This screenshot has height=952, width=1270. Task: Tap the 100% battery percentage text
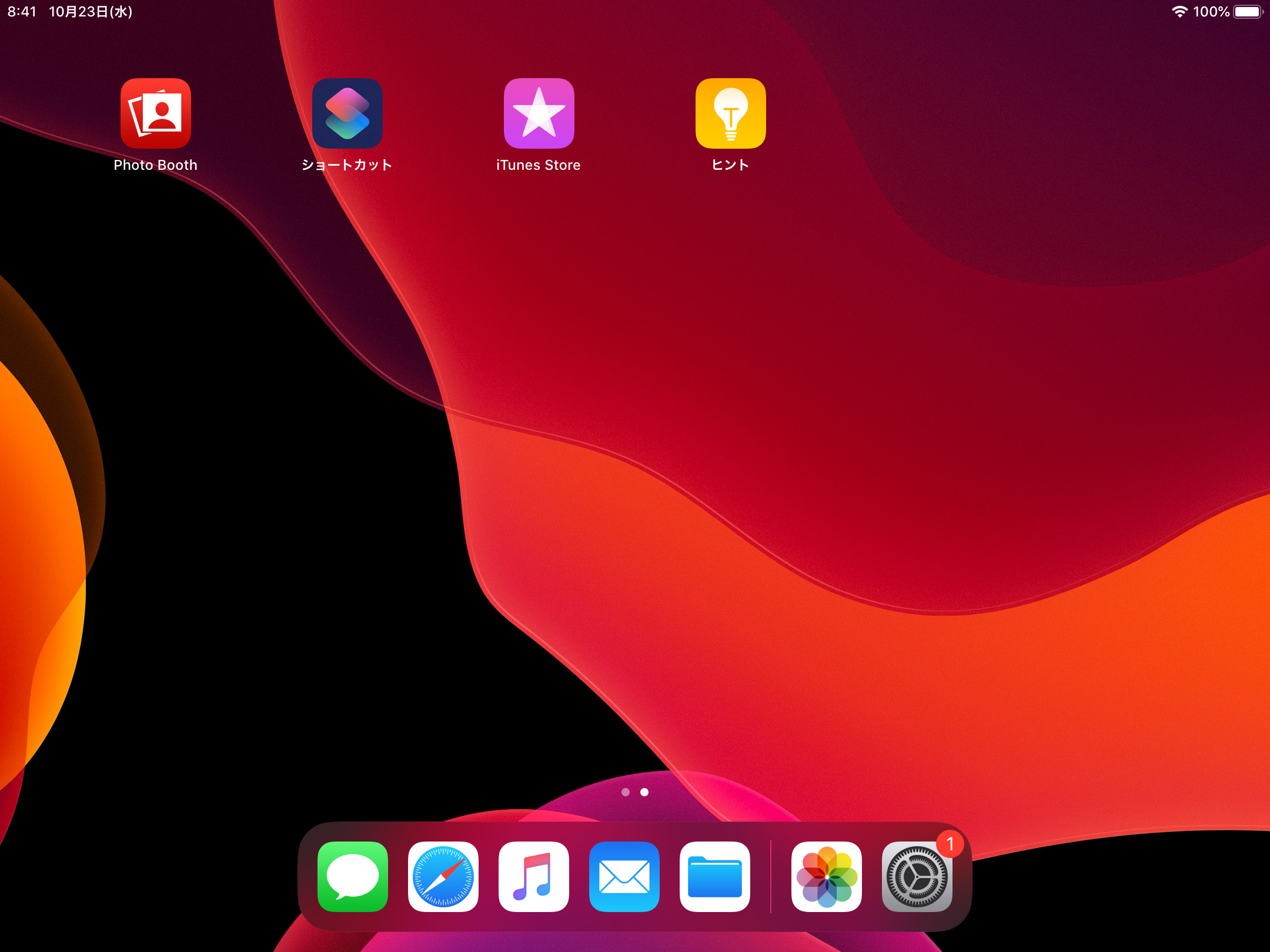click(1211, 12)
